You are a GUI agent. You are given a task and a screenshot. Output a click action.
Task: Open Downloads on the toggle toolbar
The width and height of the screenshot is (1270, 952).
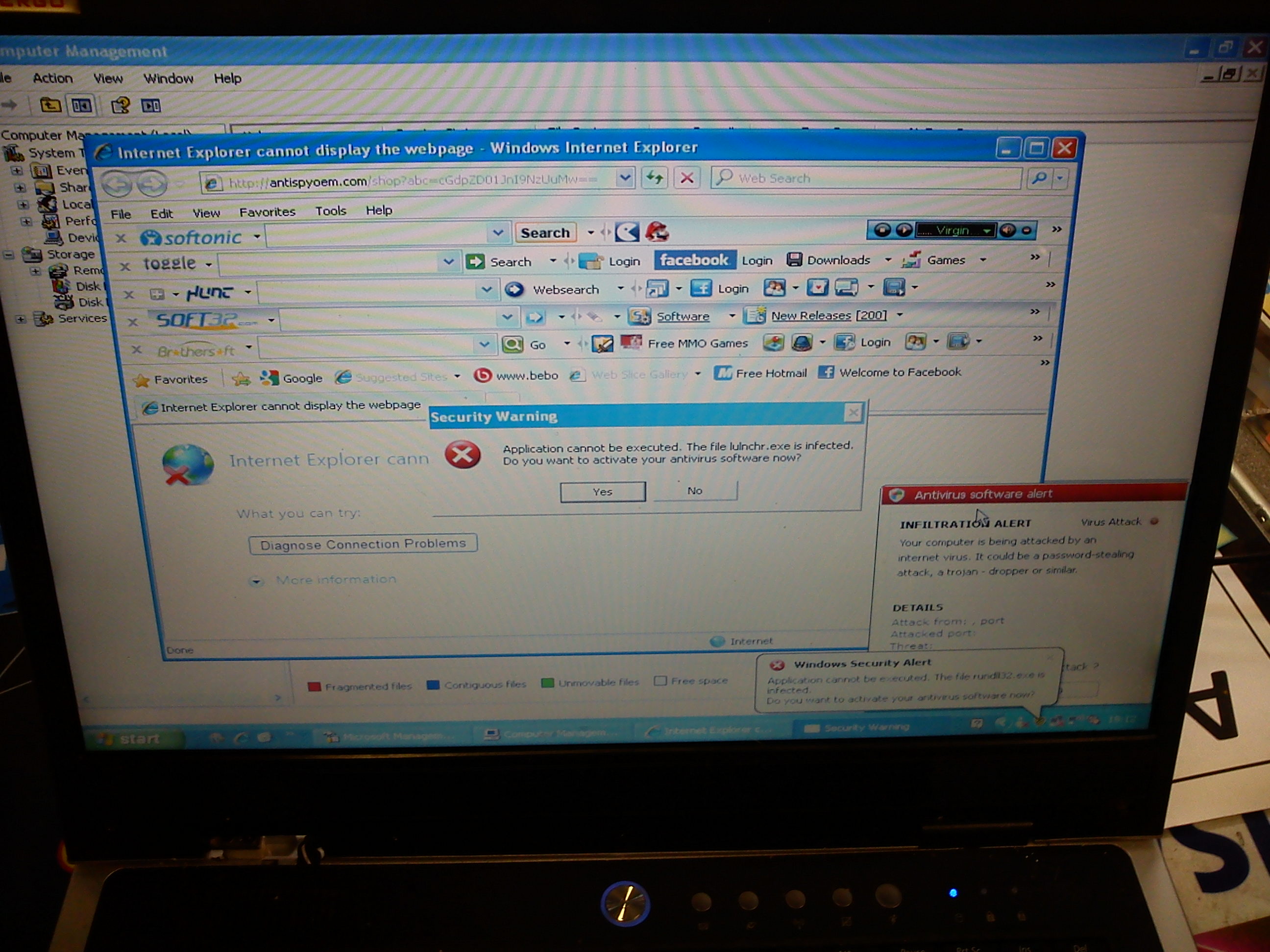[x=829, y=260]
